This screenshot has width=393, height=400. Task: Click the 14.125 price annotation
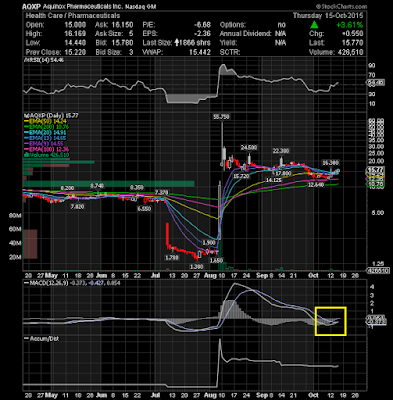click(274, 180)
